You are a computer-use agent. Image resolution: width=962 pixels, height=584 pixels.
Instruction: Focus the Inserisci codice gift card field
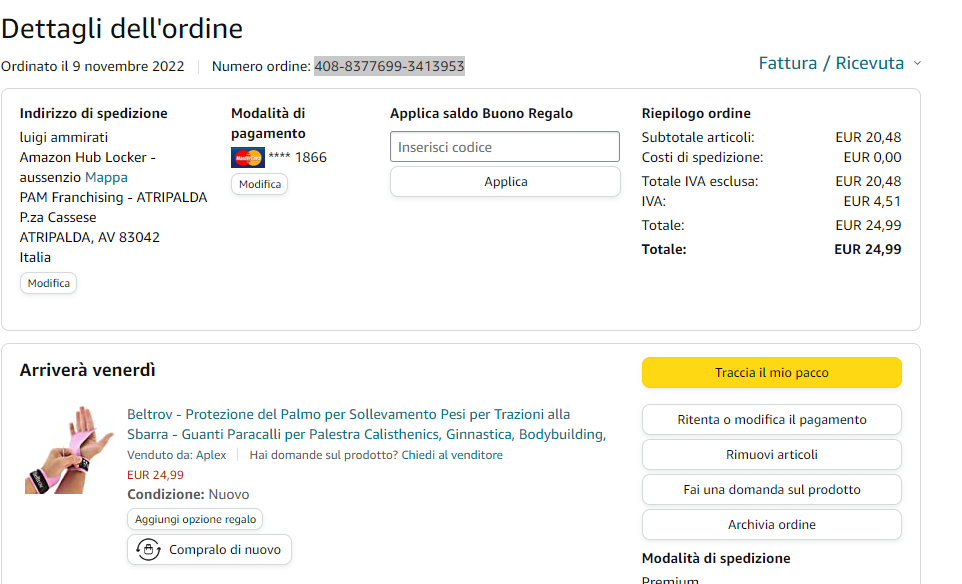click(x=505, y=147)
